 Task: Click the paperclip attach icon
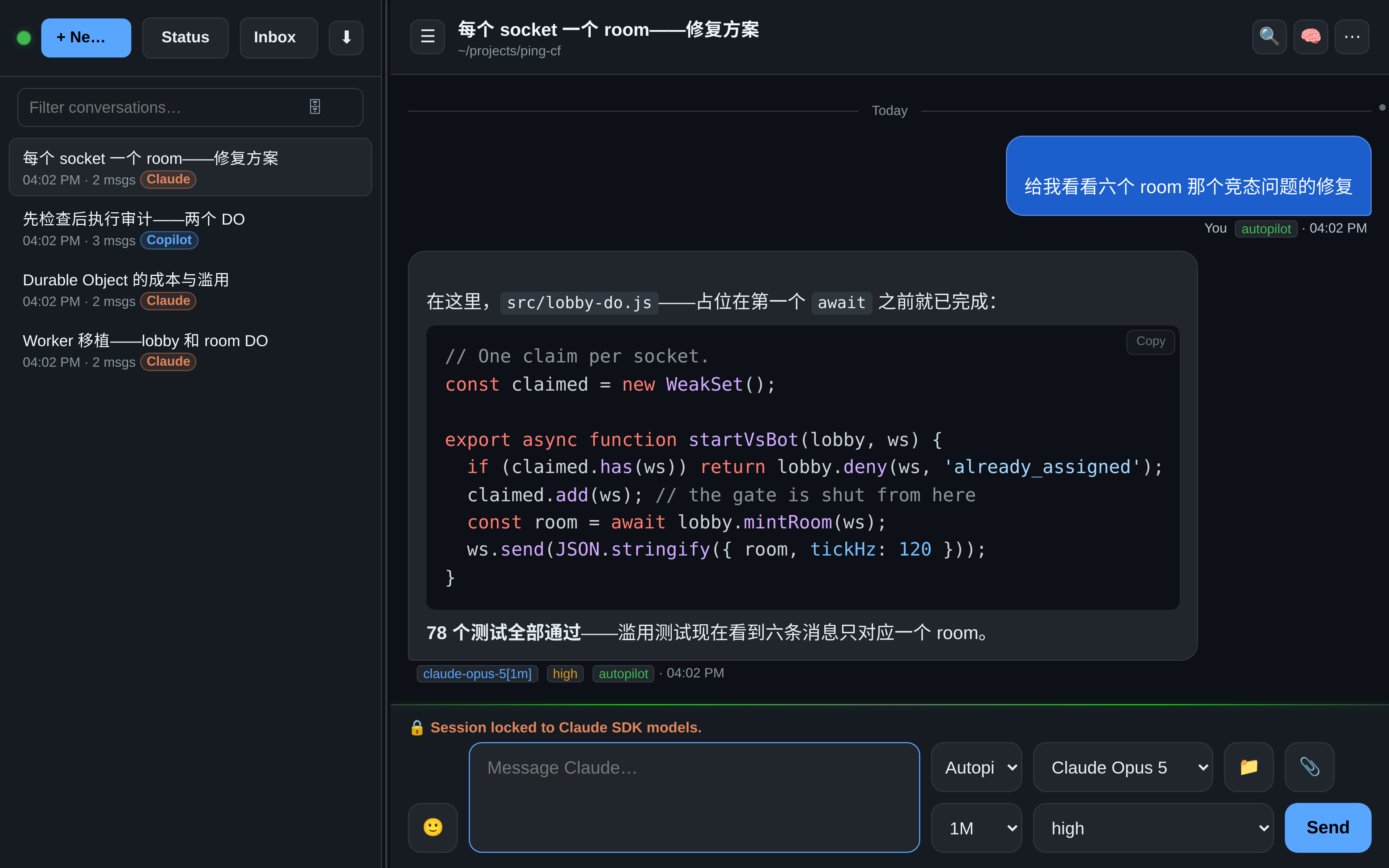(x=1309, y=767)
